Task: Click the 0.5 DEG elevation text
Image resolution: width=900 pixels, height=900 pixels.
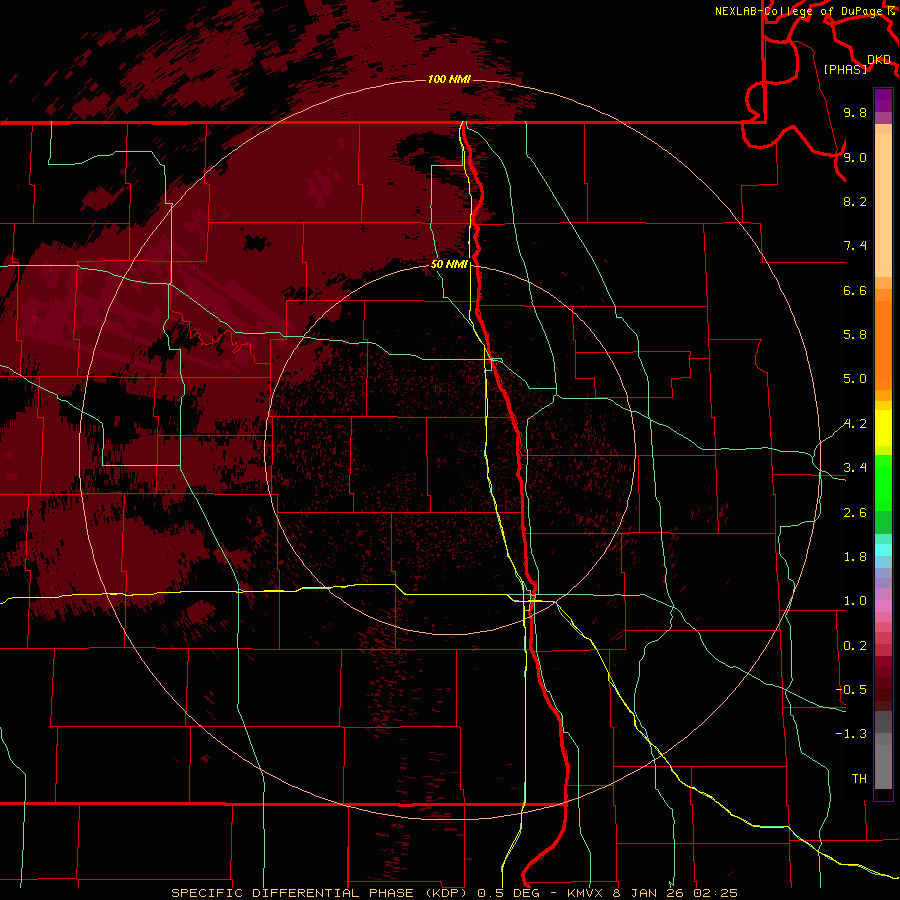Action: (x=511, y=893)
